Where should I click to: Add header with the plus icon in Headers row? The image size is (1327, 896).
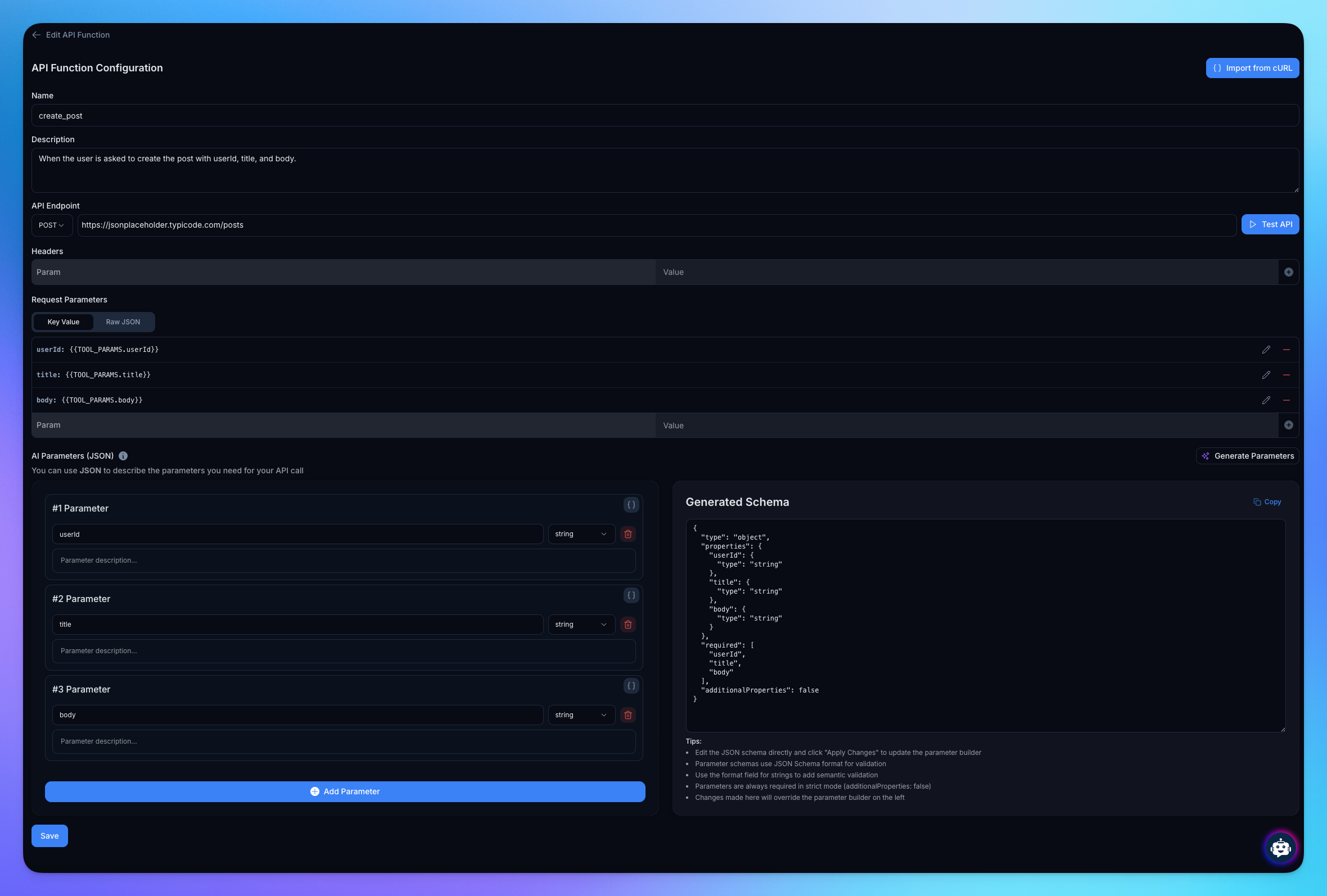pyautogui.click(x=1288, y=272)
